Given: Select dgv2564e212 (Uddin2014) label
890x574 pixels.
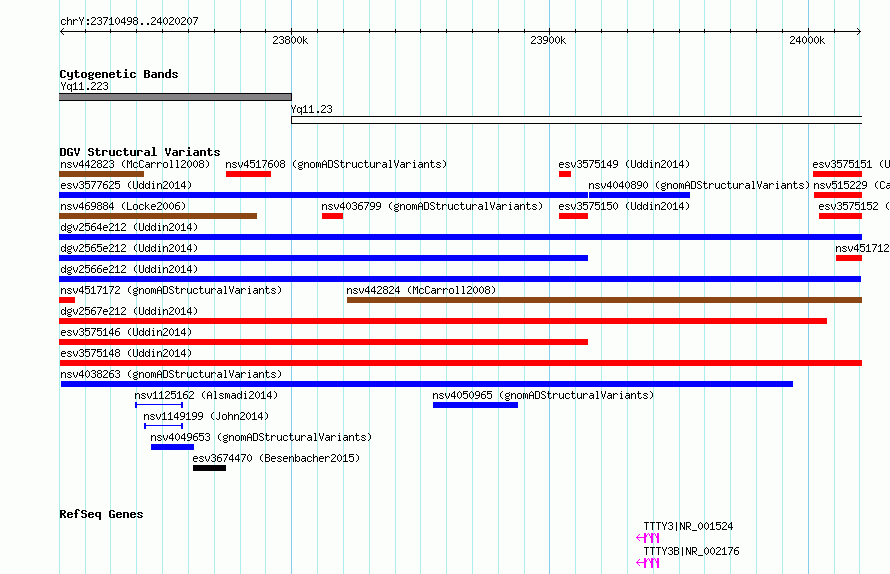Looking at the screenshot, I should [129, 227].
